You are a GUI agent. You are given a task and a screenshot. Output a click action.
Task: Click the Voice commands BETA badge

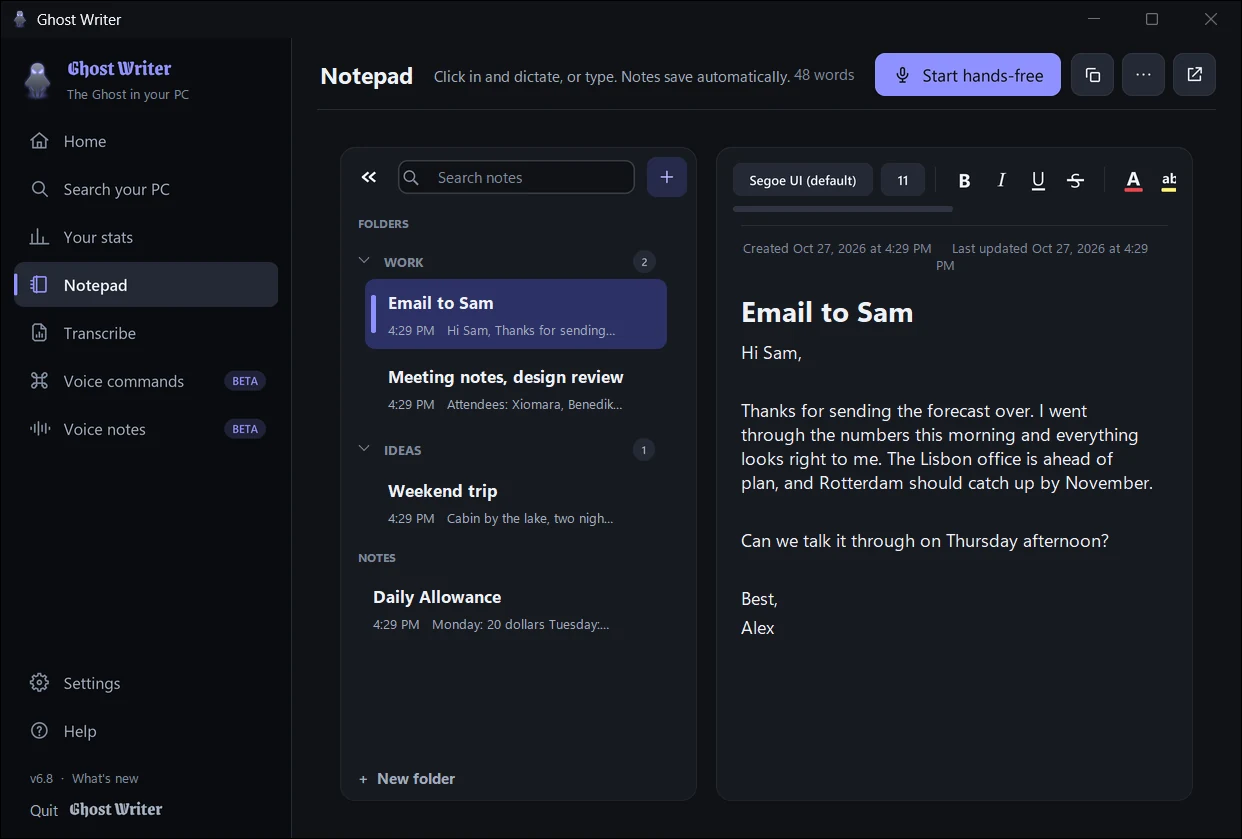coord(245,381)
